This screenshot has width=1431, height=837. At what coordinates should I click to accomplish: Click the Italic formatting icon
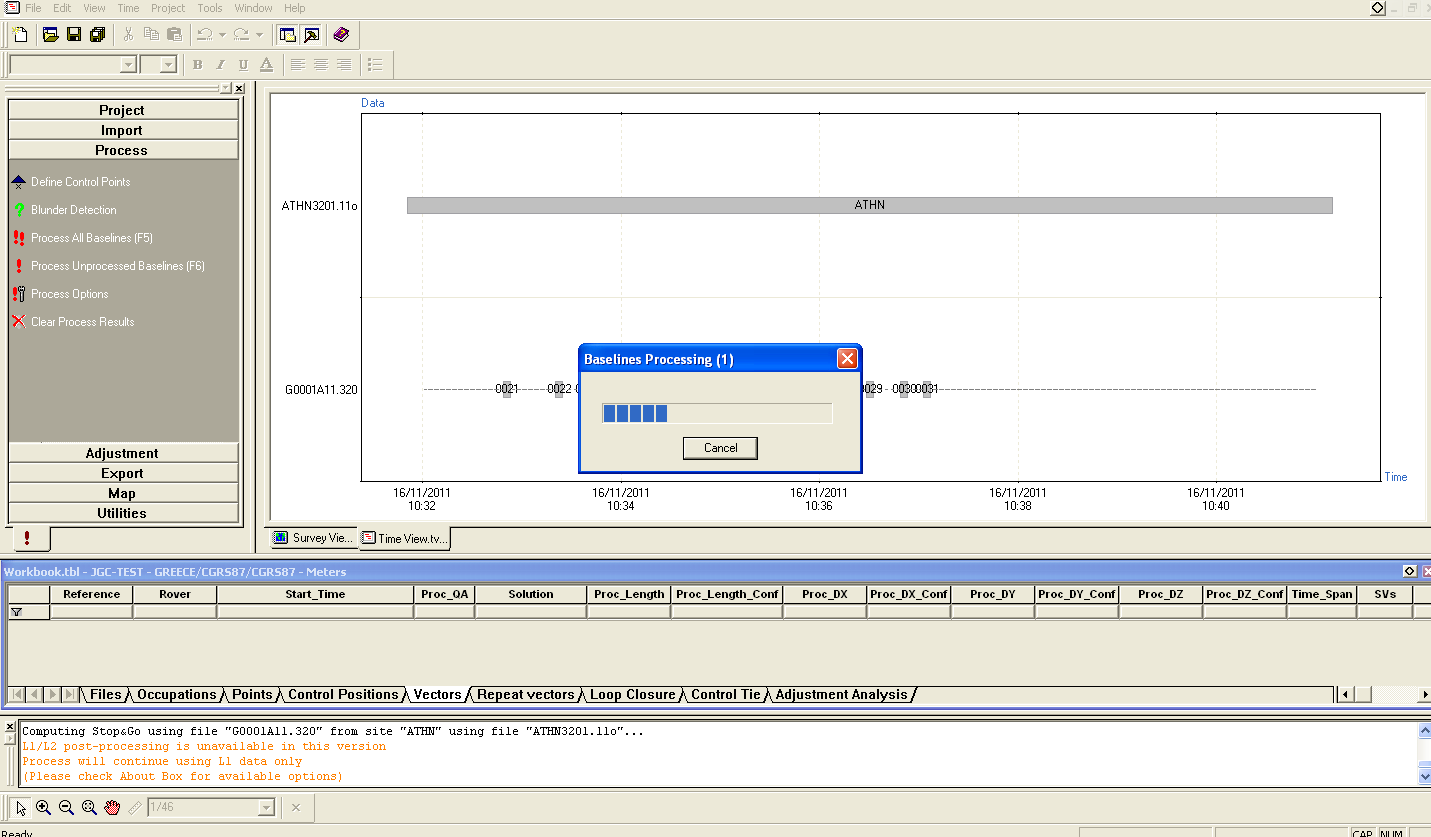pyautogui.click(x=221, y=65)
